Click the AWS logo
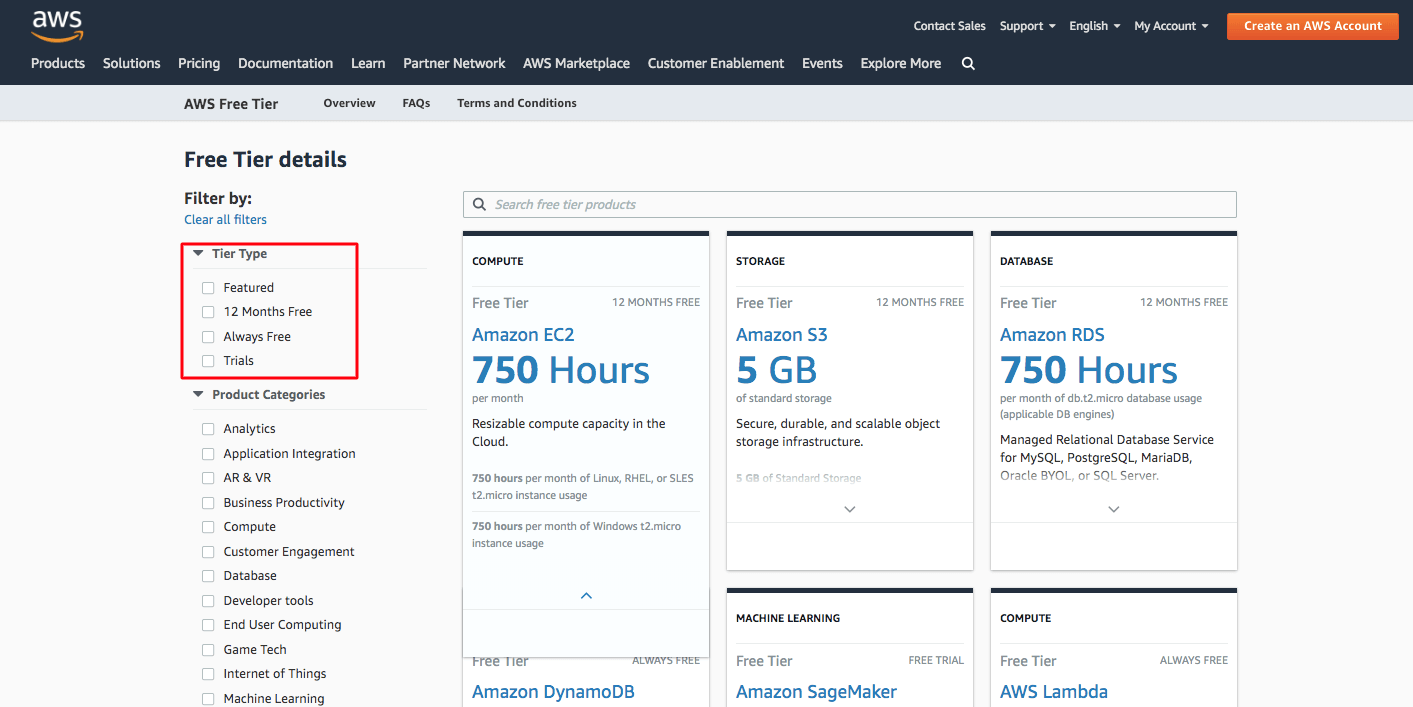Viewport: 1413px width, 707px height. (x=56, y=26)
